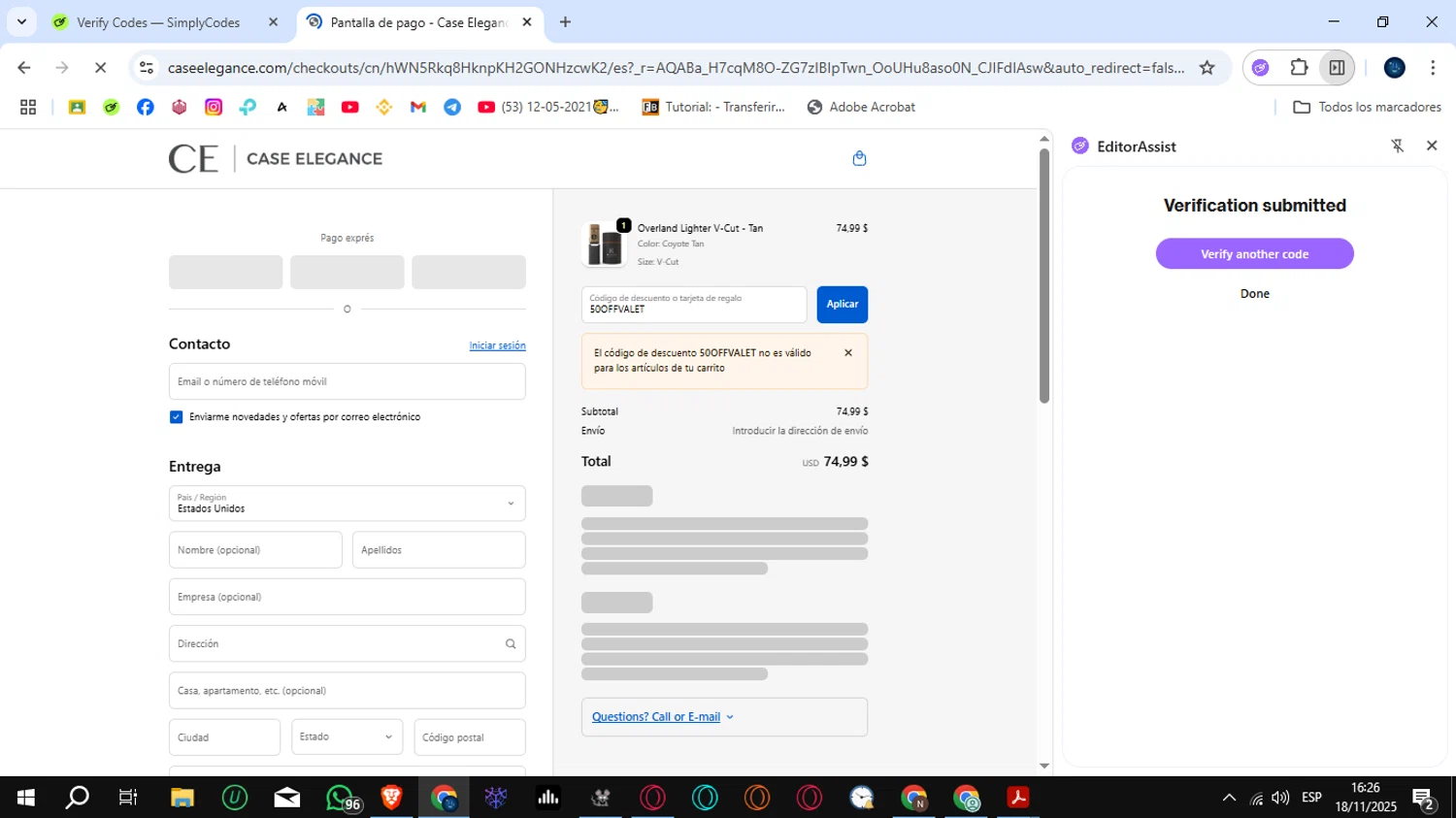Image resolution: width=1456 pixels, height=818 pixels.
Task: Toggle the browser side panel button
Action: [x=1337, y=68]
